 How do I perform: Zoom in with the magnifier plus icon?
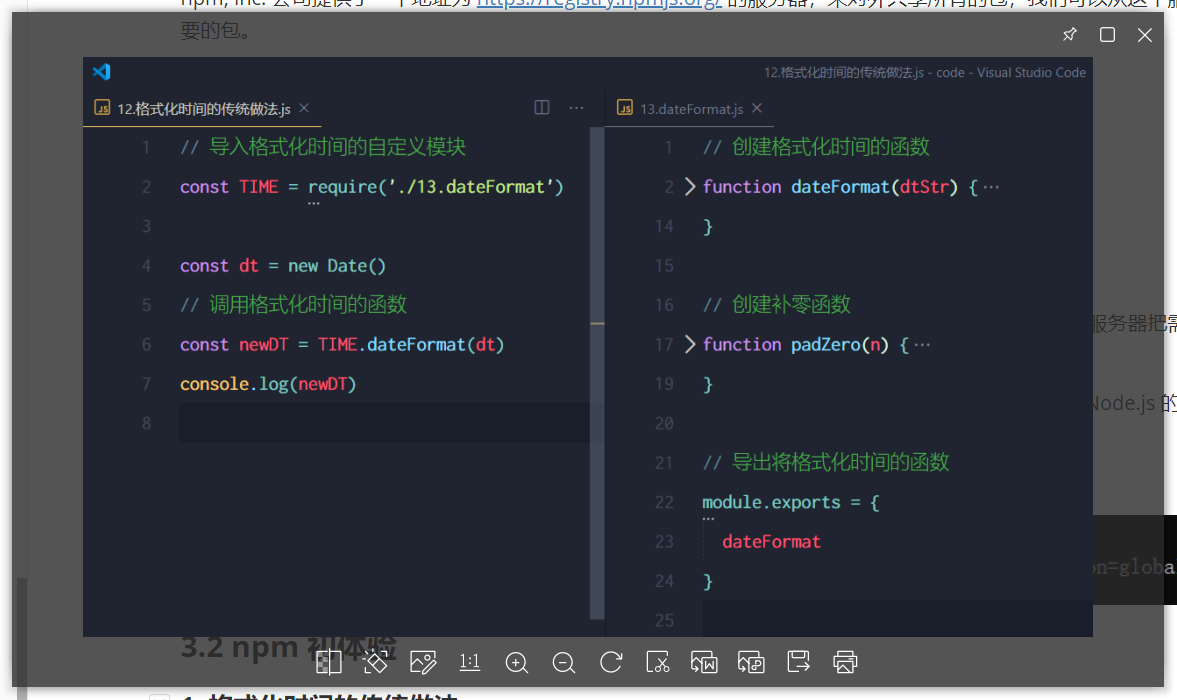click(517, 662)
